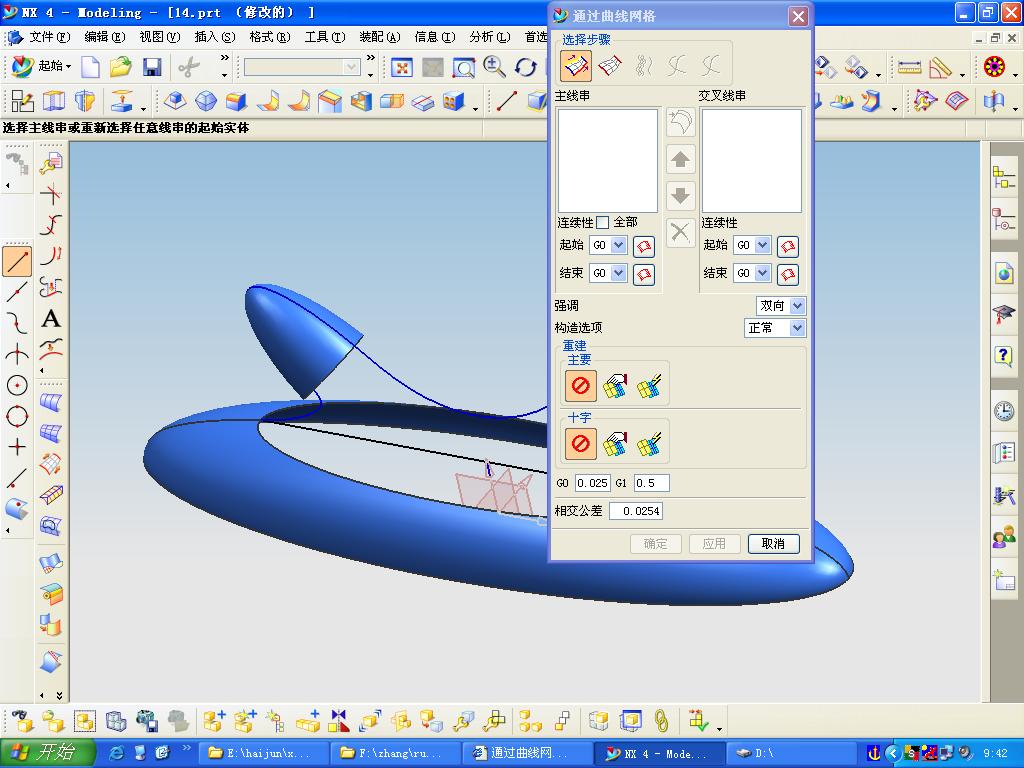Viewport: 1024px width, 768px height.
Task: Click the Fit view icon
Action: coord(402,67)
